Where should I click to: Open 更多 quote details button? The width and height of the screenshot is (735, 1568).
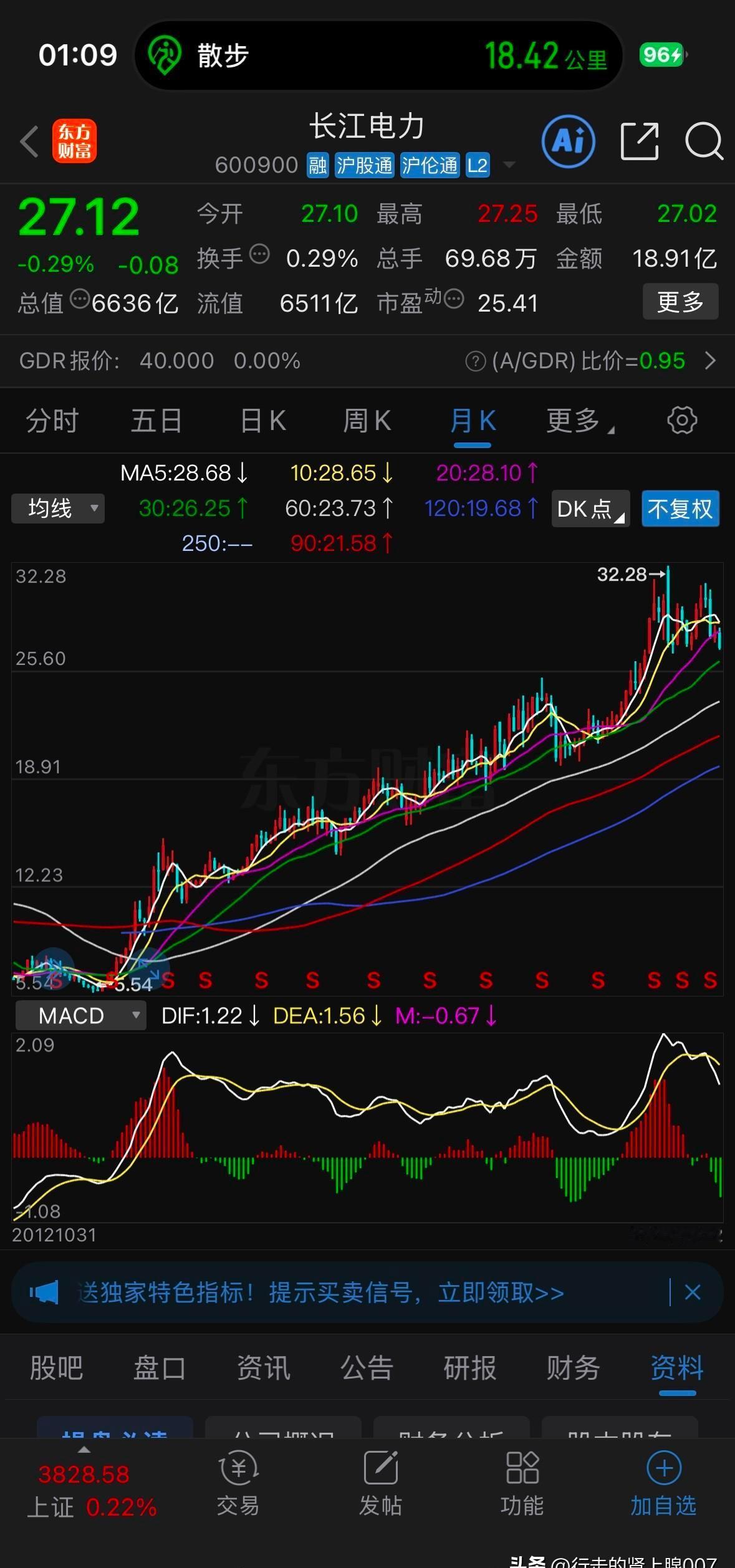pyautogui.click(x=680, y=302)
